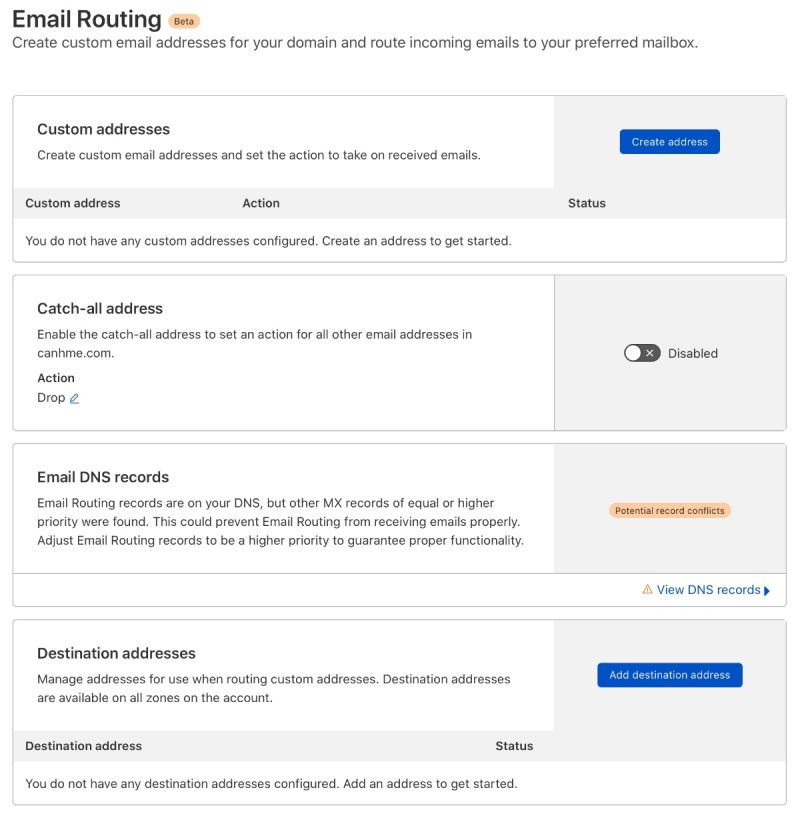Click the Catch-all address section heading
The width and height of the screenshot is (800, 816).
pos(100,309)
